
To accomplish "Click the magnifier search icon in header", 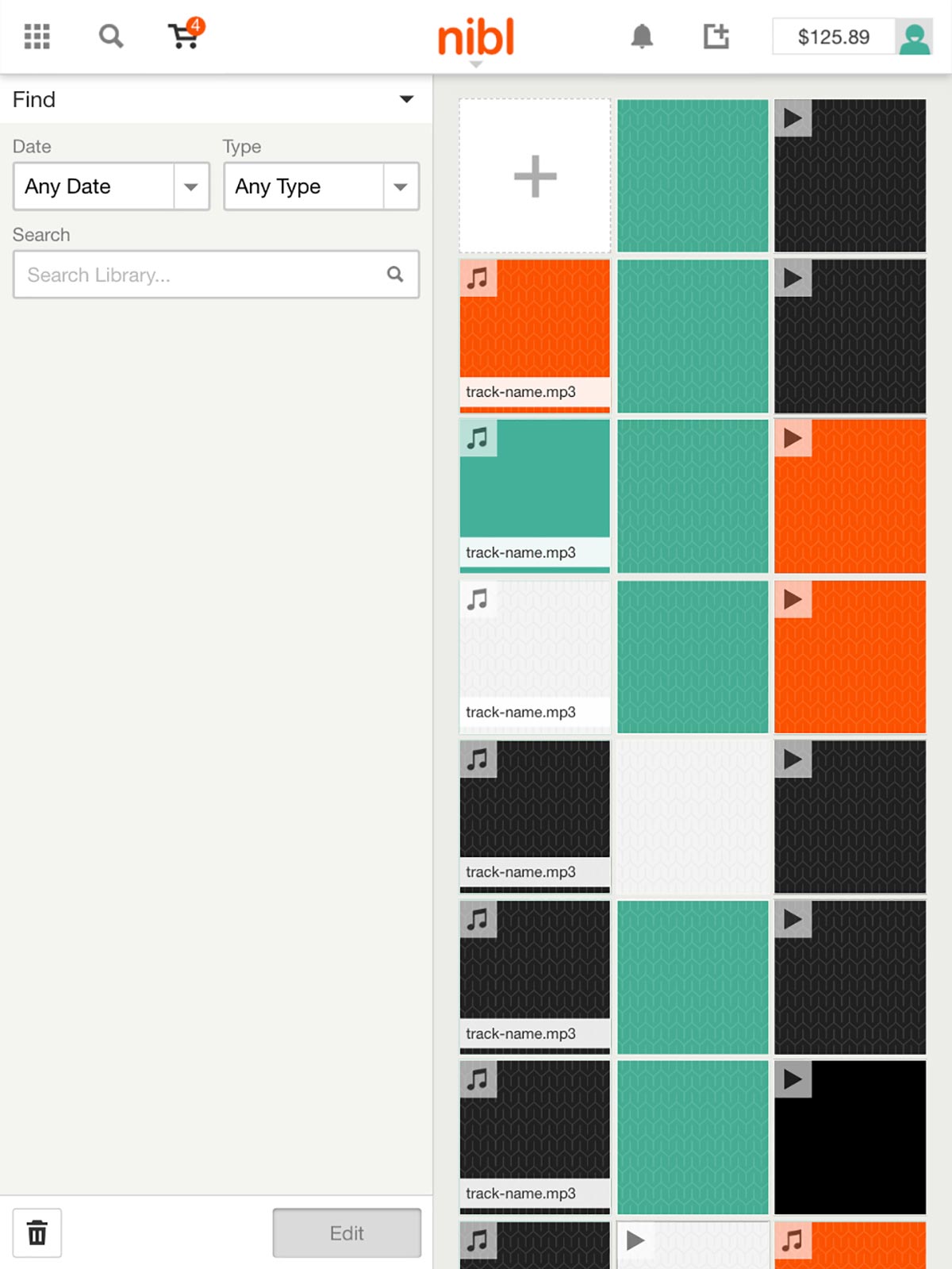I will pos(110,37).
